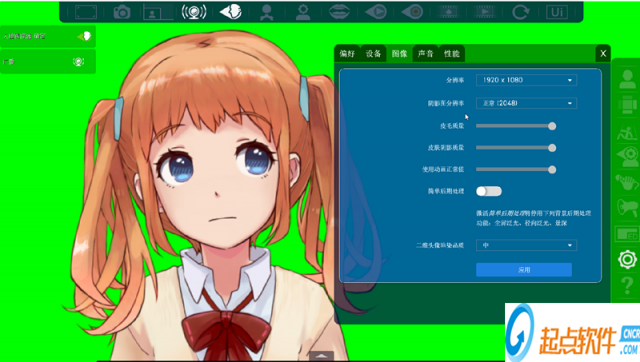The width and height of the screenshot is (640, 362).
Task: Open the puppet hand icon in right sidebar
Action: click(x=627, y=182)
